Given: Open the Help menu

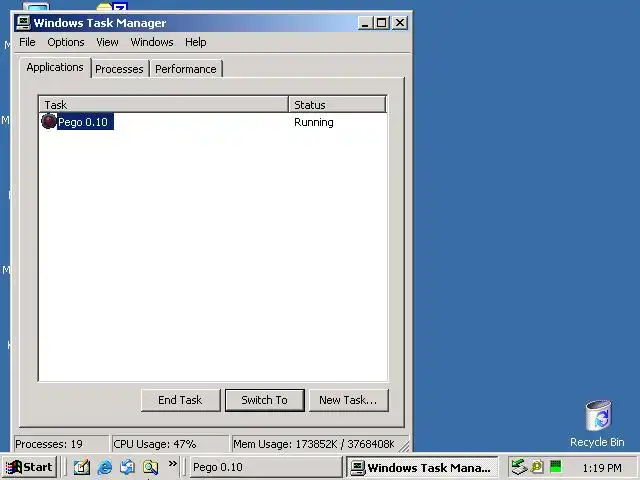Looking at the screenshot, I should (196, 42).
